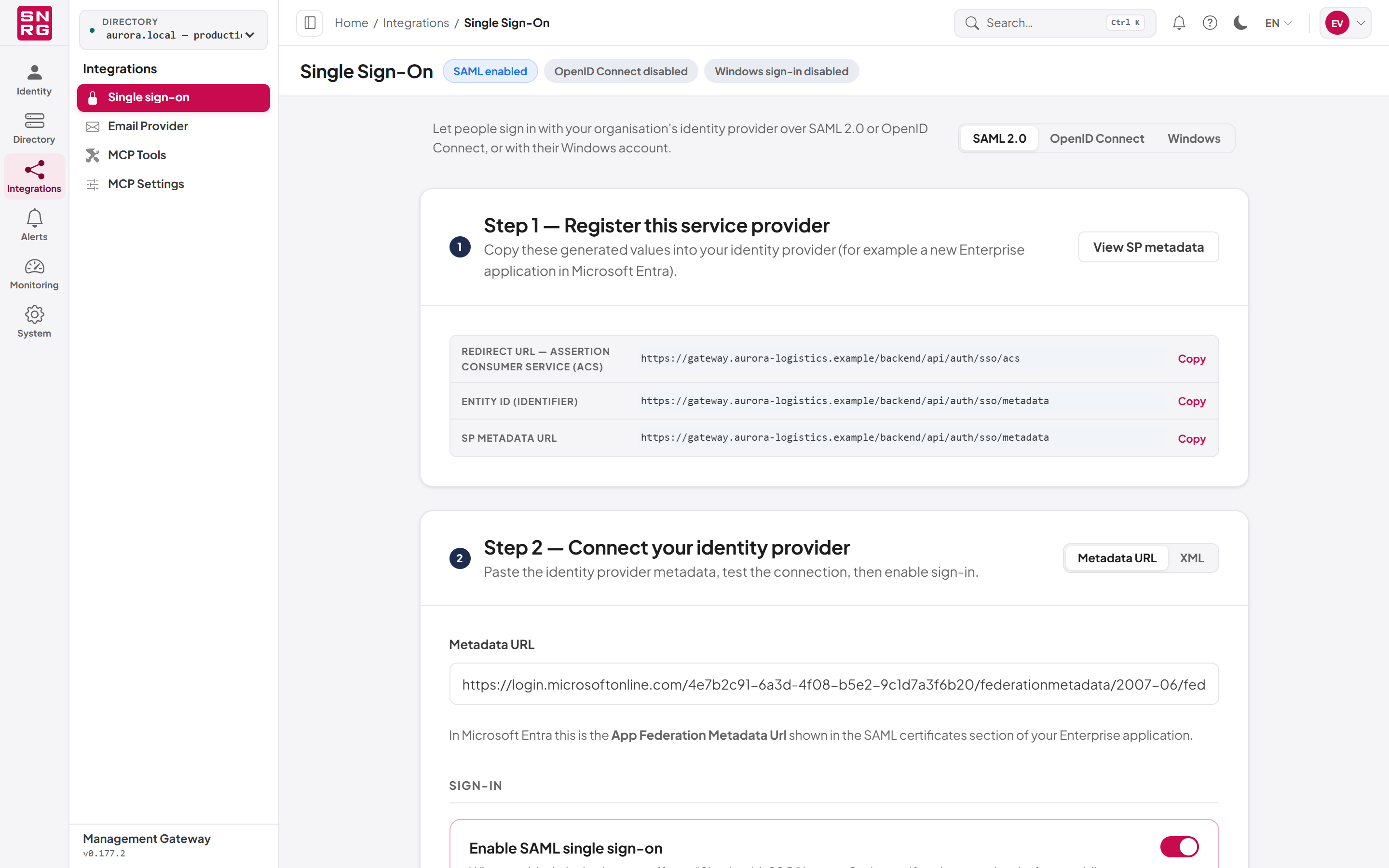Switch to the OpenID Connect tab
Viewport: 1389px width, 868px height.
(x=1096, y=138)
